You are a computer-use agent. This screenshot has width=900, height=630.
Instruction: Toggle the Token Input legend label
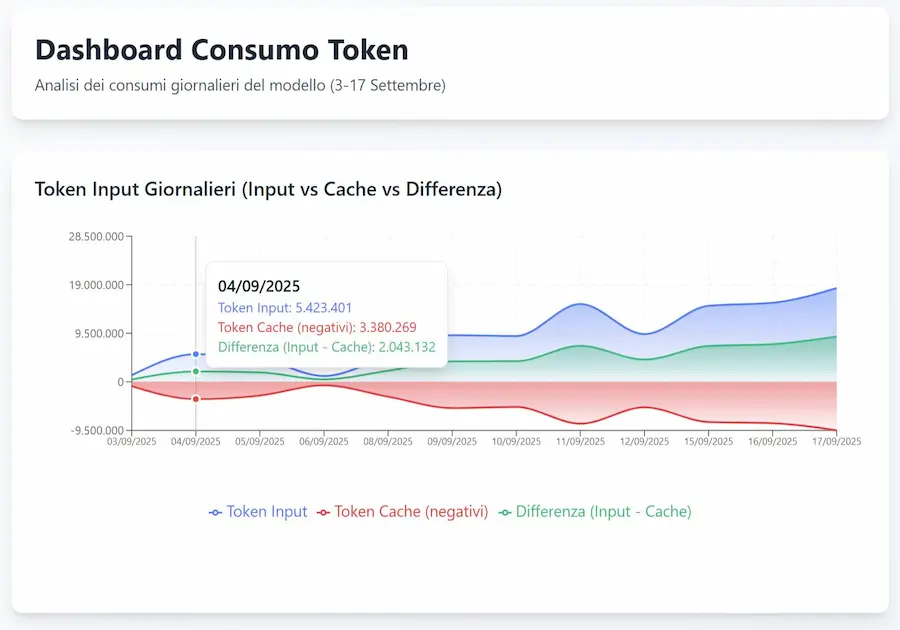click(267, 511)
